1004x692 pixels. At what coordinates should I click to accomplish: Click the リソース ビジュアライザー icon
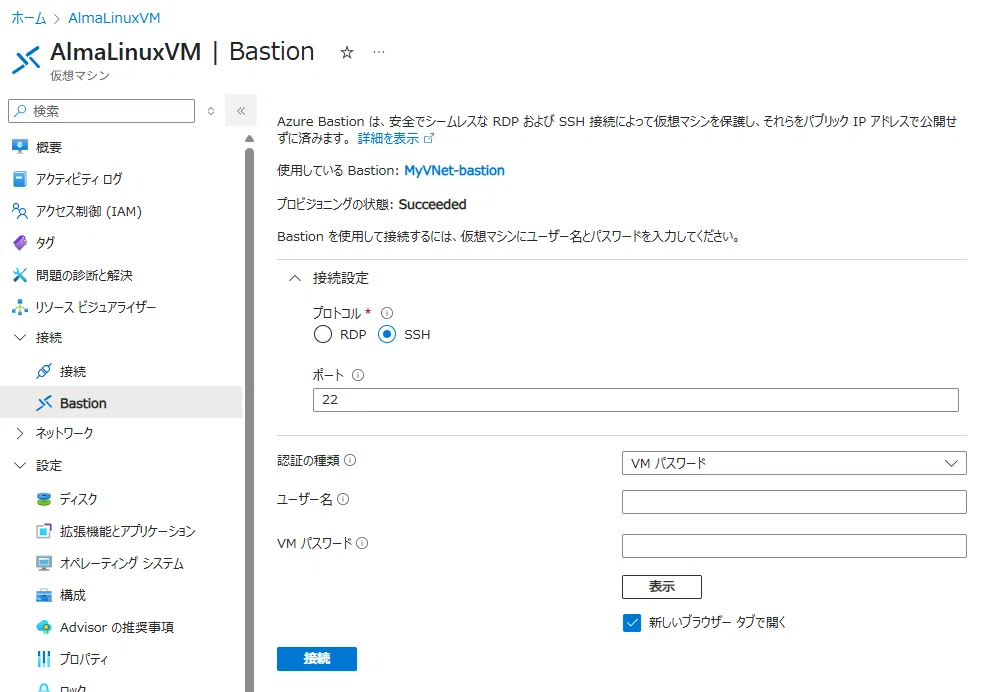pos(20,307)
